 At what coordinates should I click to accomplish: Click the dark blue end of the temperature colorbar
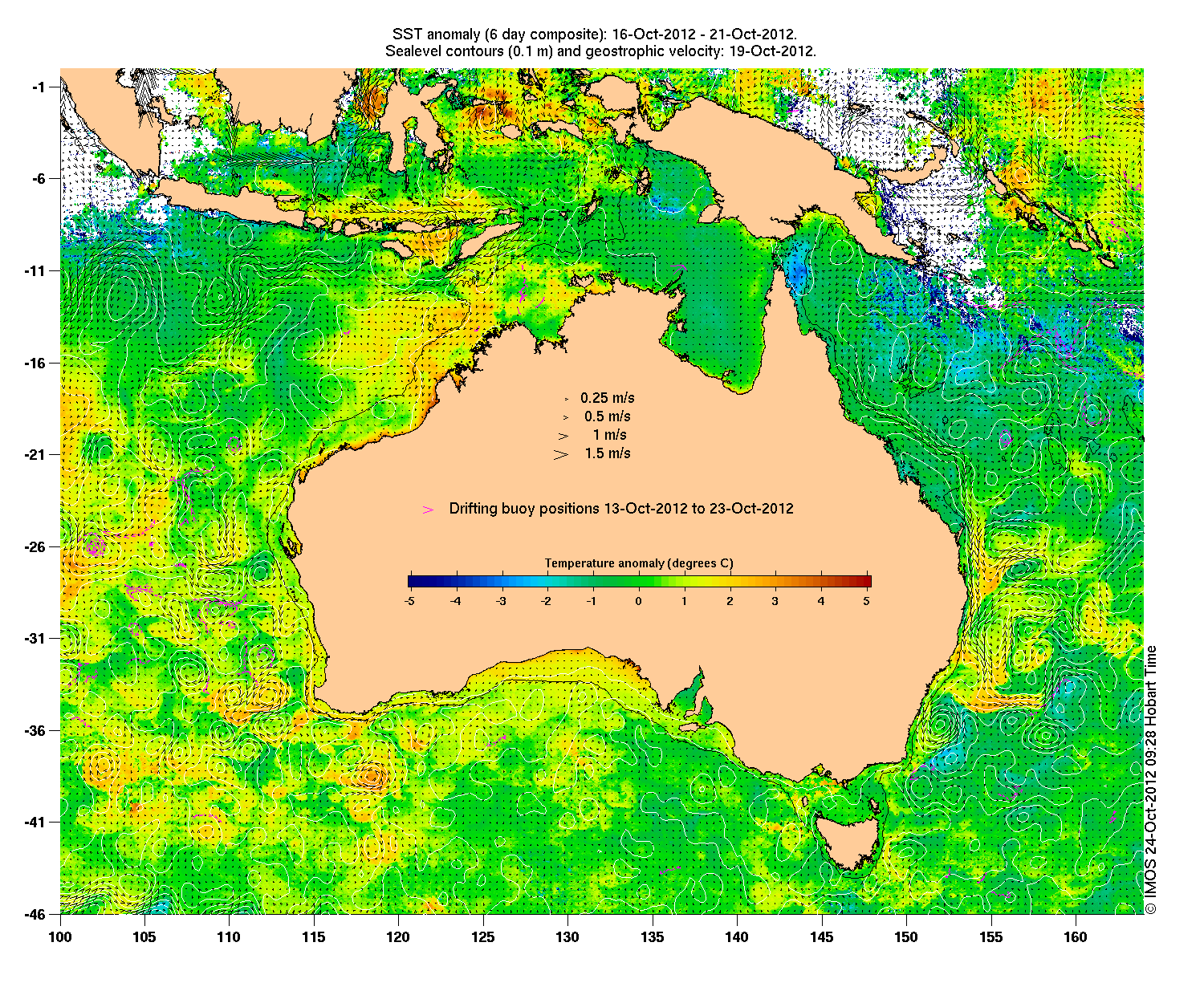pos(413,582)
